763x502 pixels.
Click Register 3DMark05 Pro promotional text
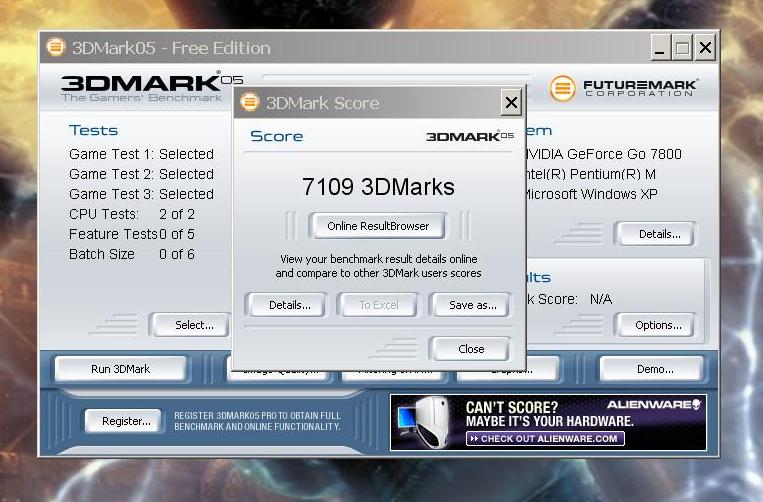(257, 421)
